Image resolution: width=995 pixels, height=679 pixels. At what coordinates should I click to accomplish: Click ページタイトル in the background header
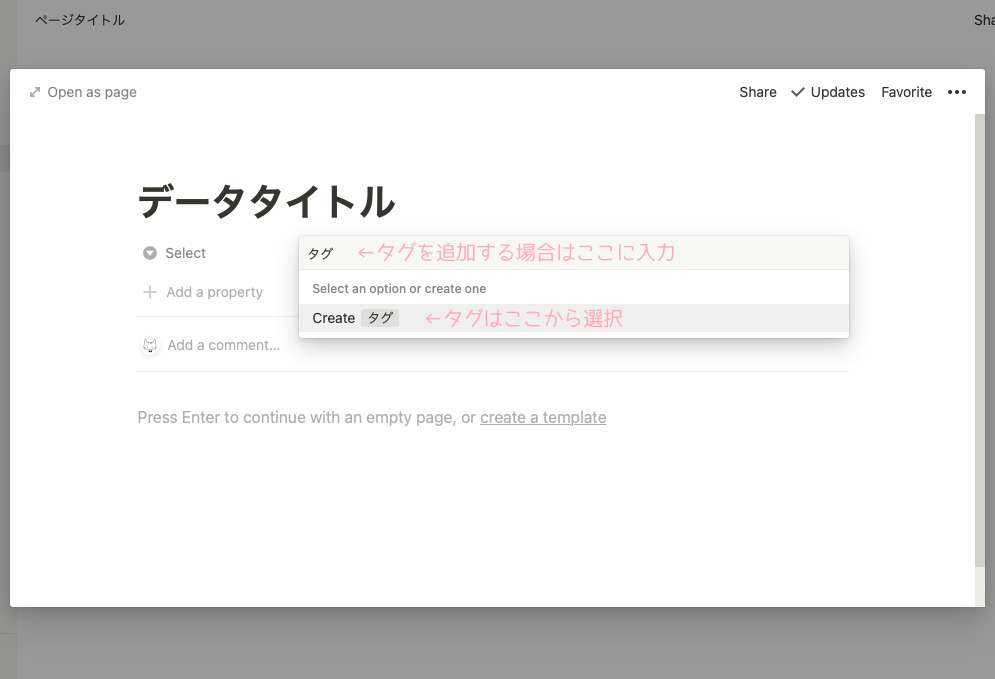79,19
